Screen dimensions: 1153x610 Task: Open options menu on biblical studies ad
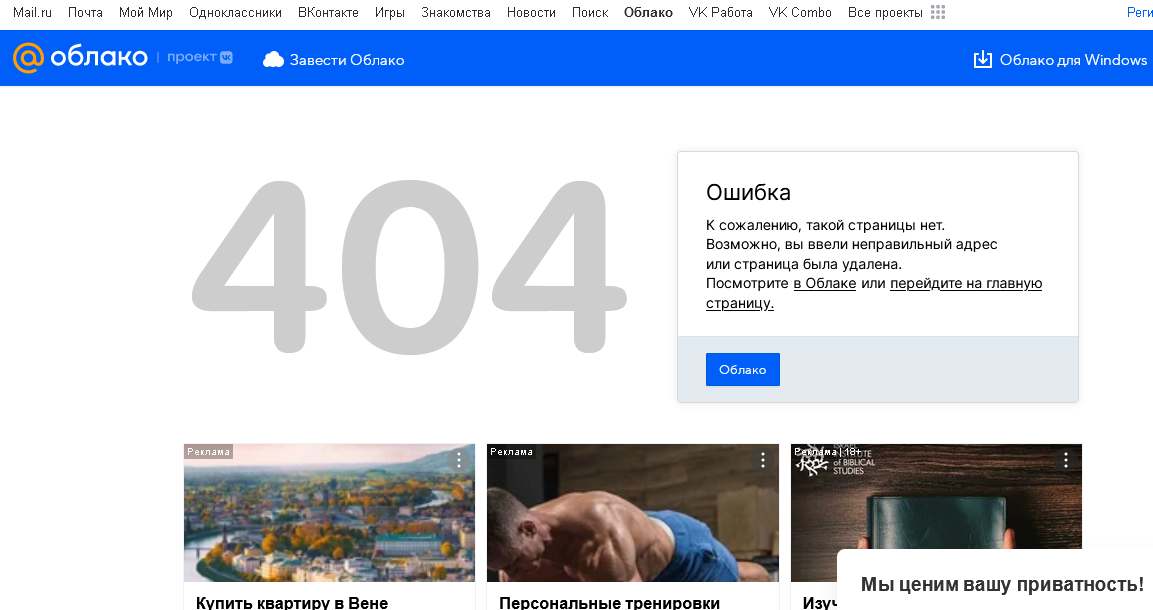[1065, 460]
